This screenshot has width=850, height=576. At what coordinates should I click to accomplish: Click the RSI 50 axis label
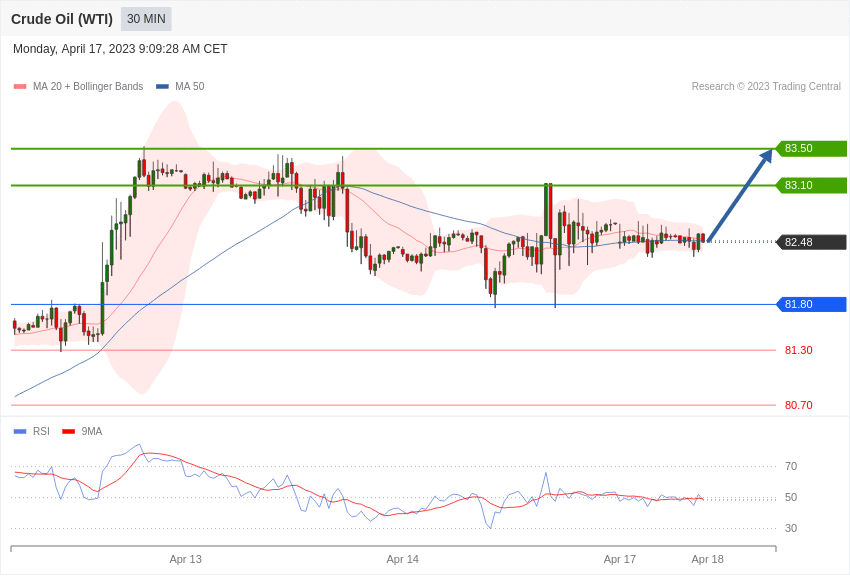791,497
